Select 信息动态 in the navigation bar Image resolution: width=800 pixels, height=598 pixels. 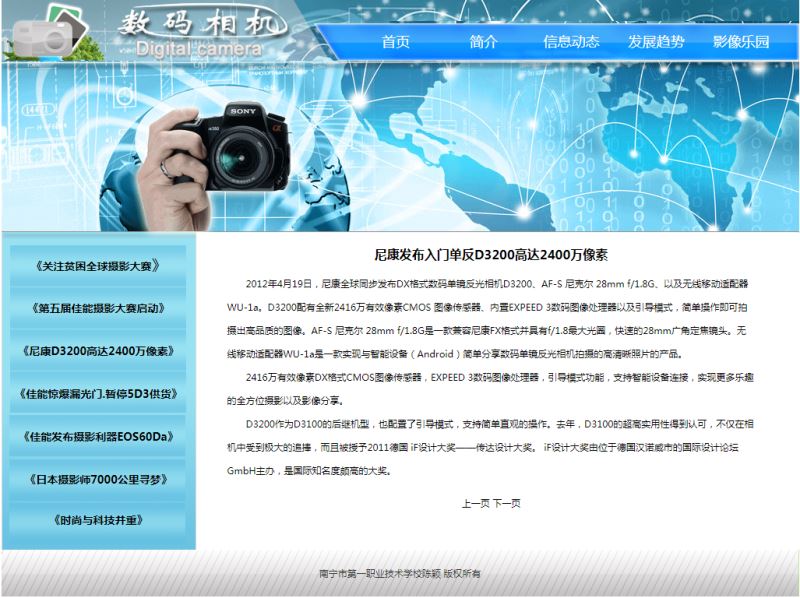(x=571, y=42)
